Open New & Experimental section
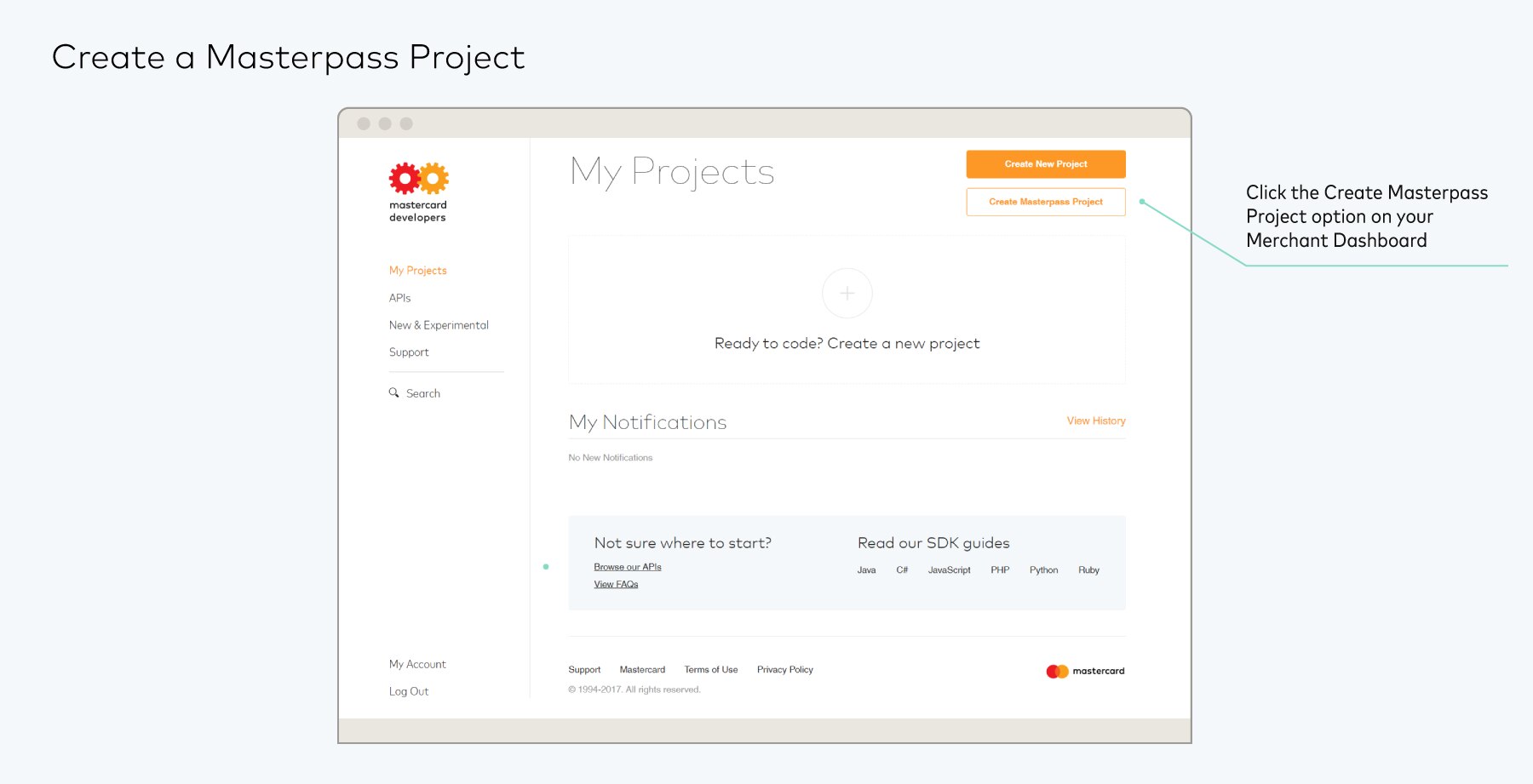 (x=439, y=325)
